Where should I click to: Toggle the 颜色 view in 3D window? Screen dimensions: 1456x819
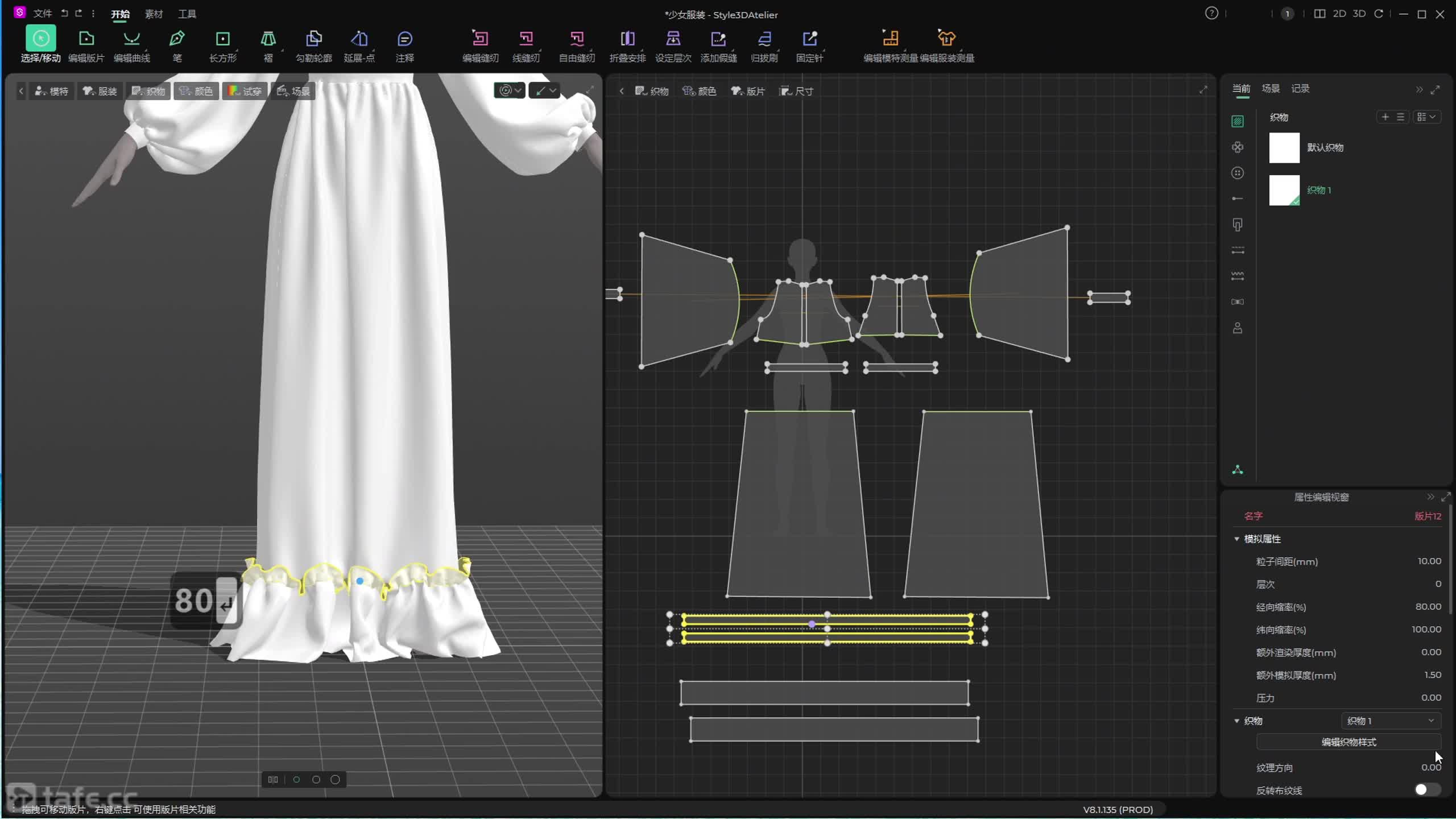(x=196, y=91)
